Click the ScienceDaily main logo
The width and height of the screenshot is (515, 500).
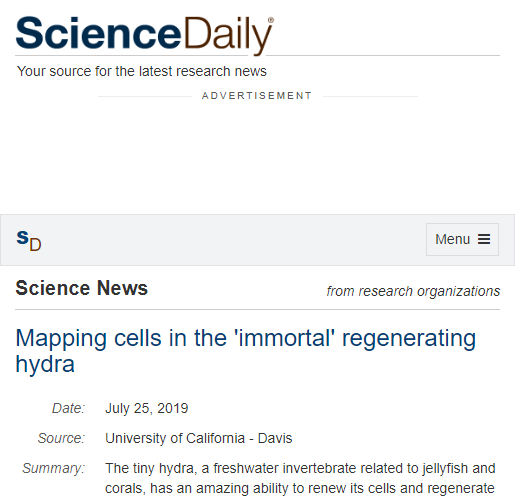click(x=144, y=35)
